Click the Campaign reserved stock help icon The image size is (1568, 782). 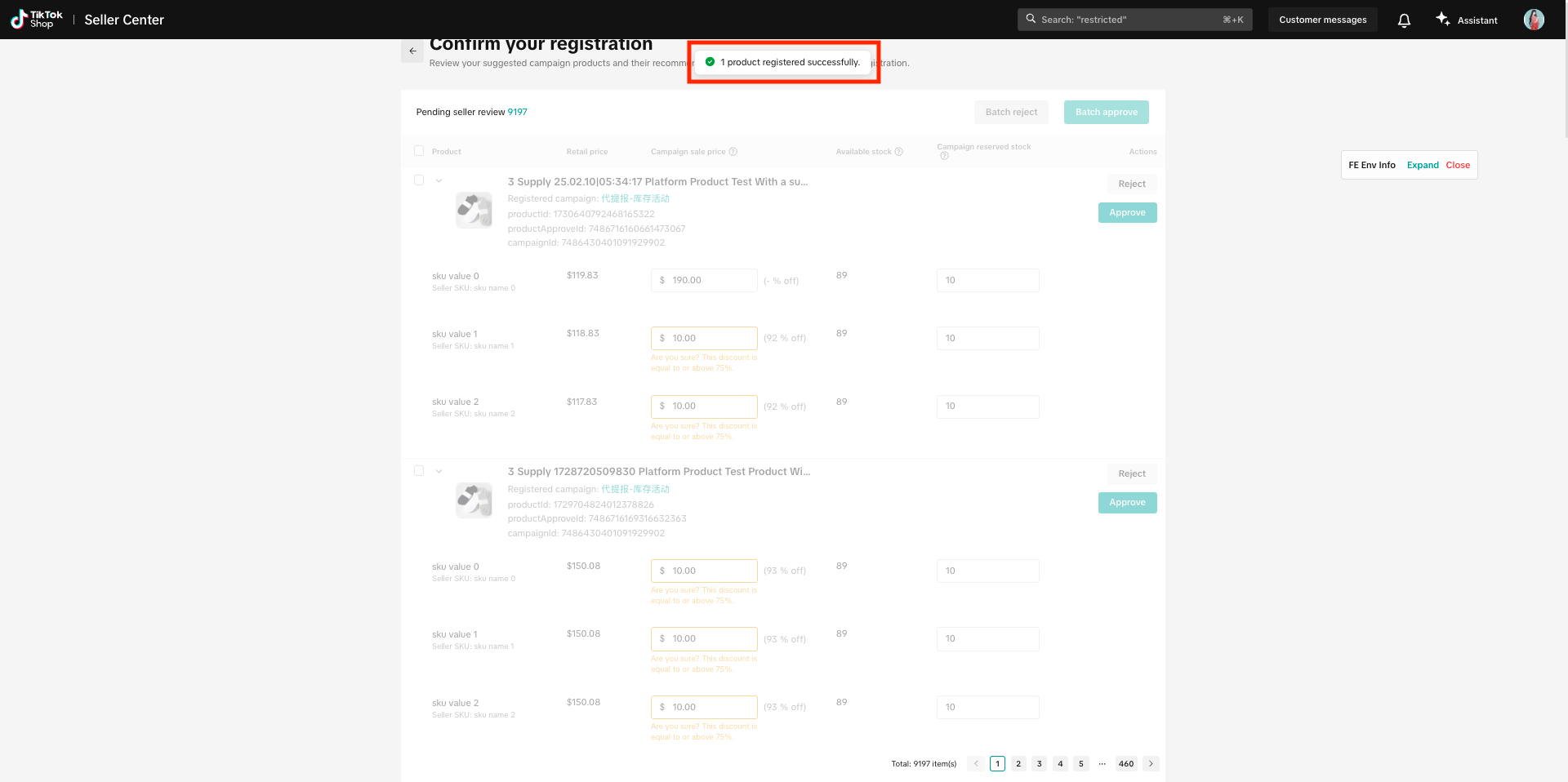click(x=944, y=156)
